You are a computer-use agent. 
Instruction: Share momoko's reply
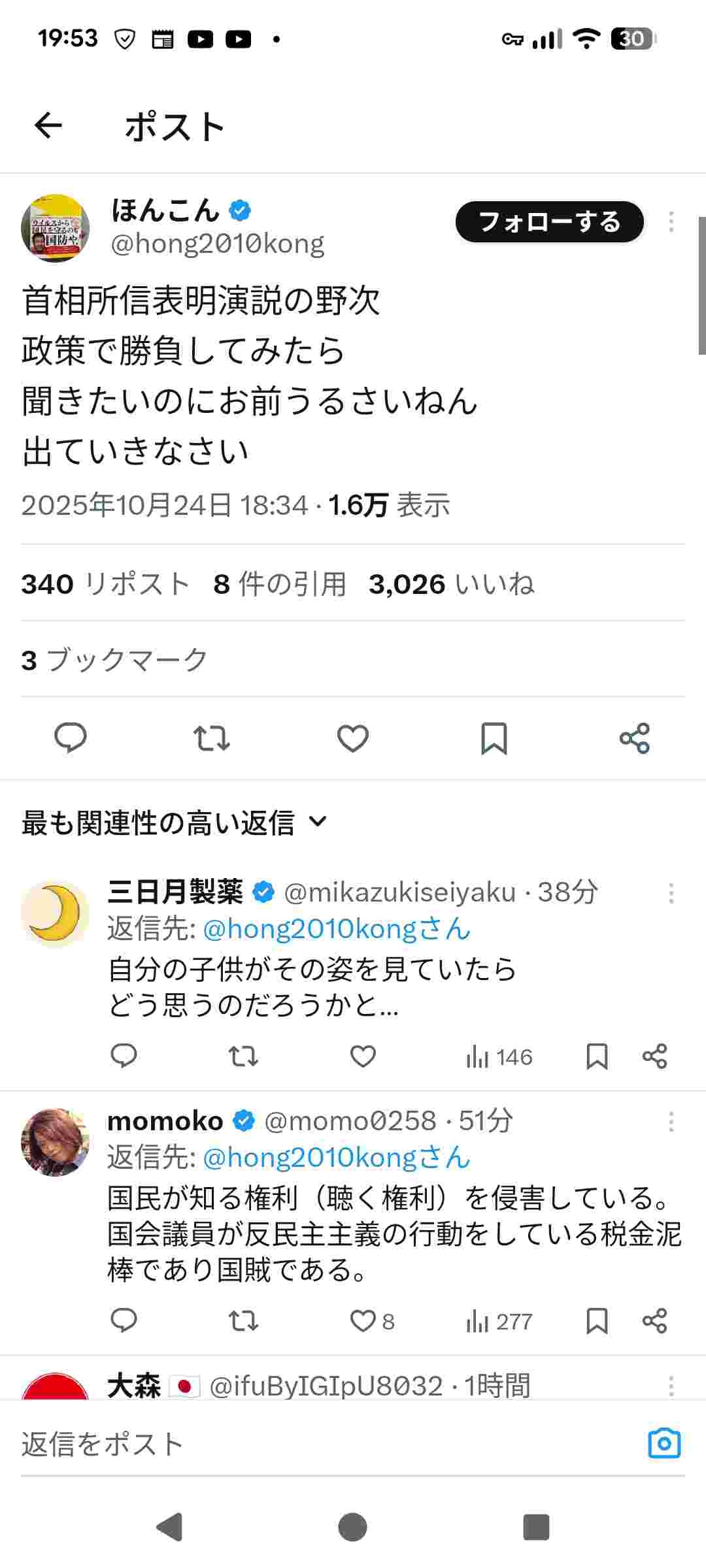(654, 1321)
